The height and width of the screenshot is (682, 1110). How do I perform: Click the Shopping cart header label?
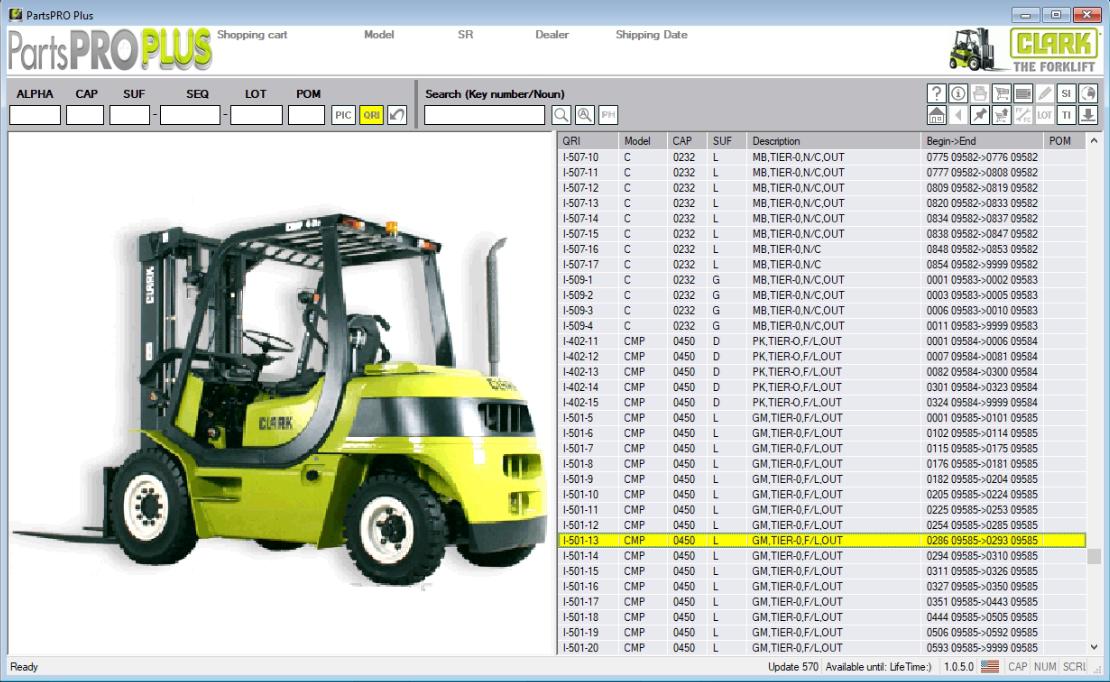(x=252, y=34)
